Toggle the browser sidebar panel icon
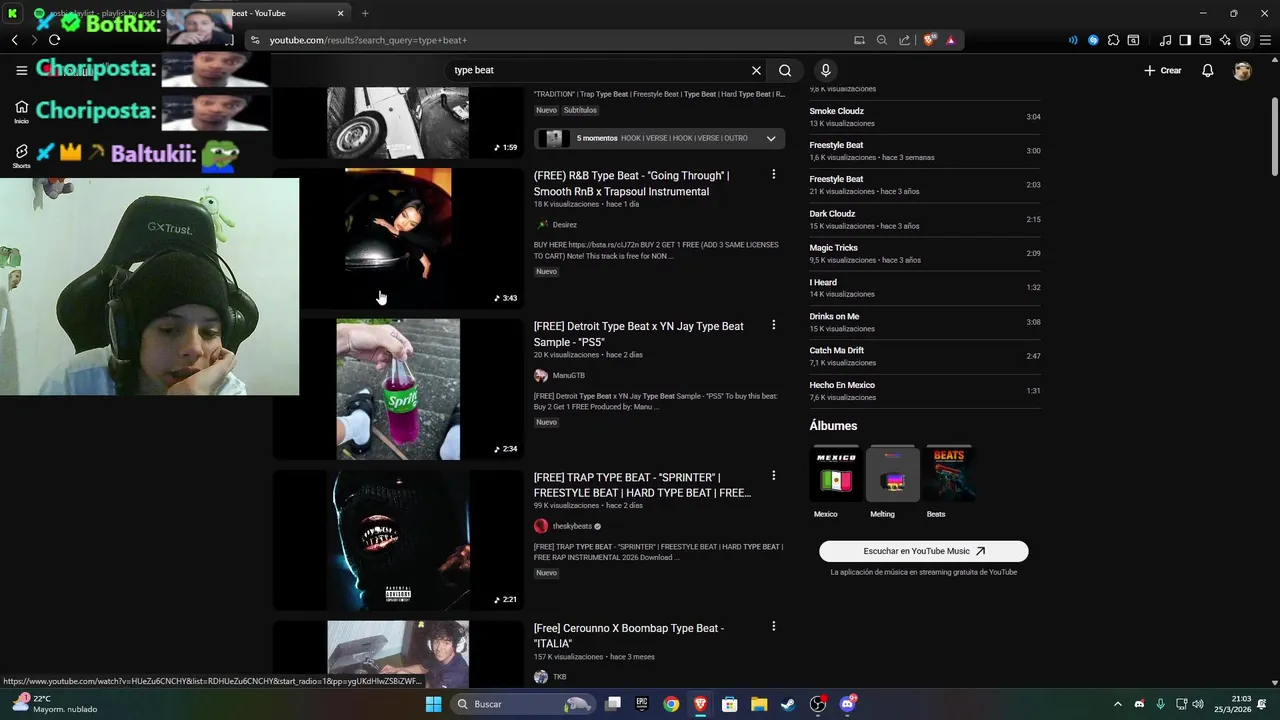1280x720 pixels. tap(1185, 40)
